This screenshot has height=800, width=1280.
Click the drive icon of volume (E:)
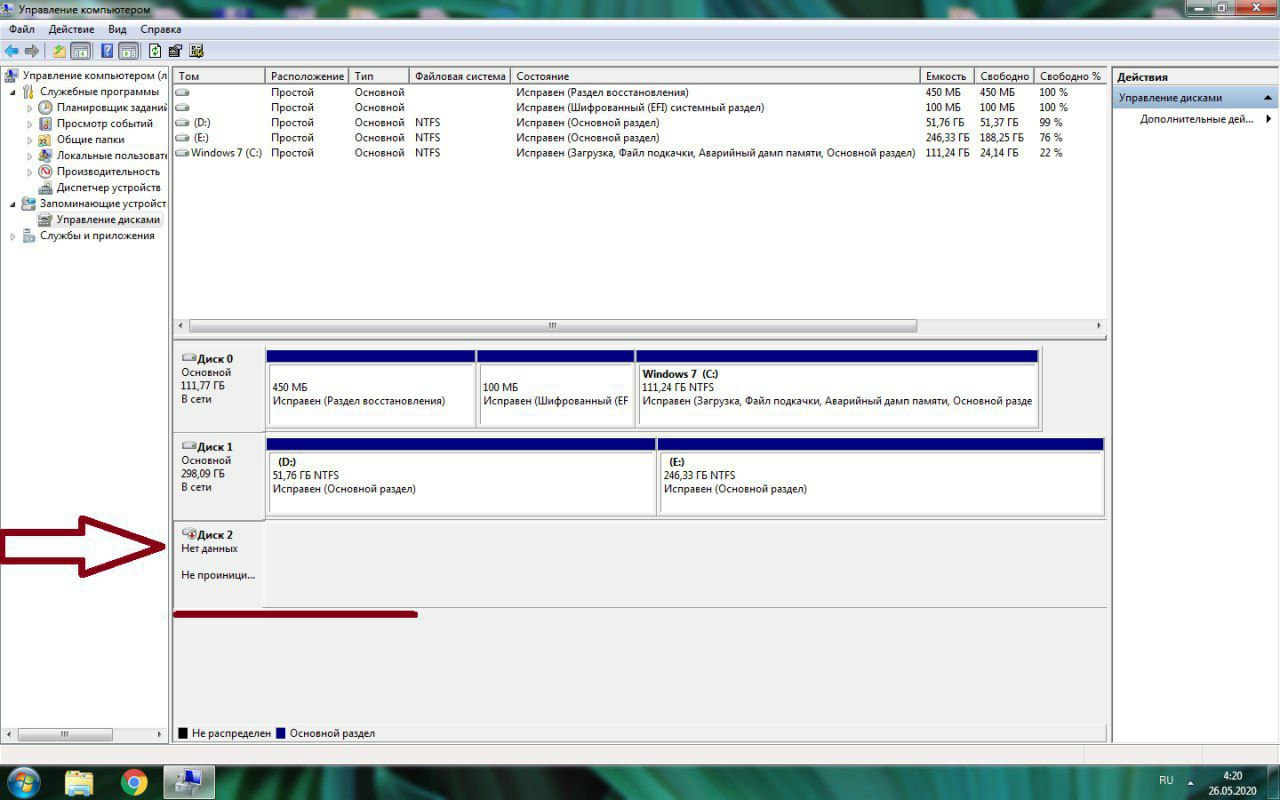tap(182, 137)
